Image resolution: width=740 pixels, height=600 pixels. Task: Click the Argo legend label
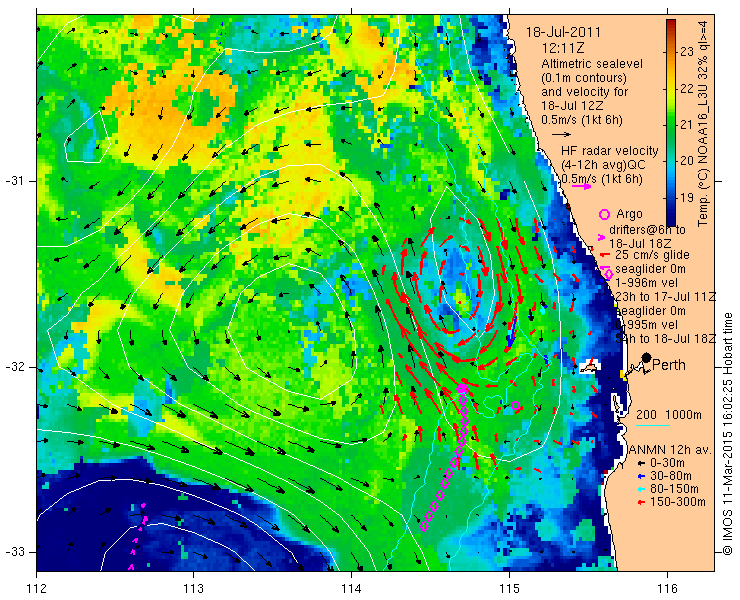[x=630, y=214]
